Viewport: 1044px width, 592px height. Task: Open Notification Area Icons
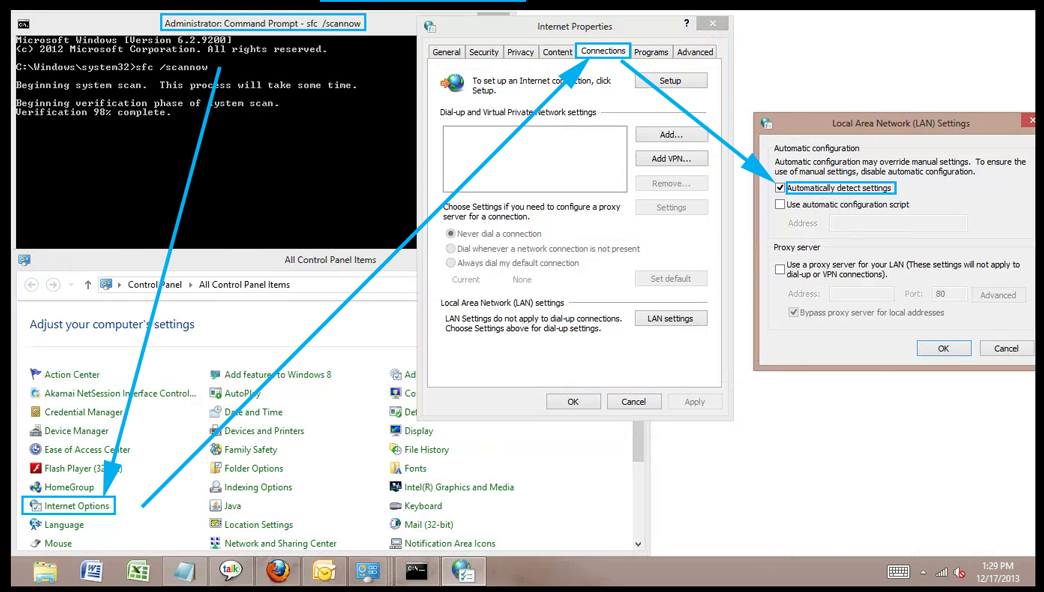tap(450, 543)
